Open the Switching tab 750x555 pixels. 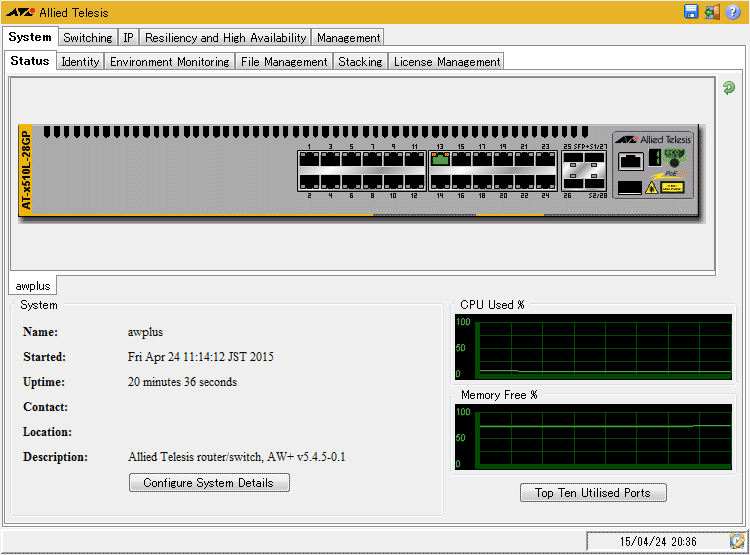[x=88, y=38]
